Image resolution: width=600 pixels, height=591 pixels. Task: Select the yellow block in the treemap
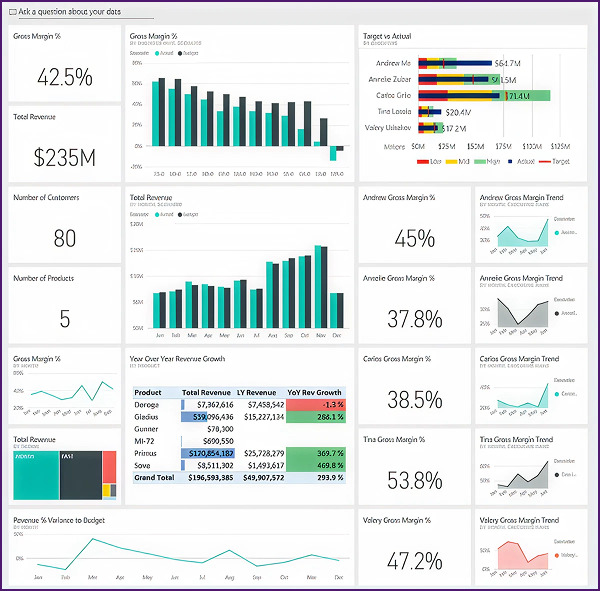(x=106, y=490)
